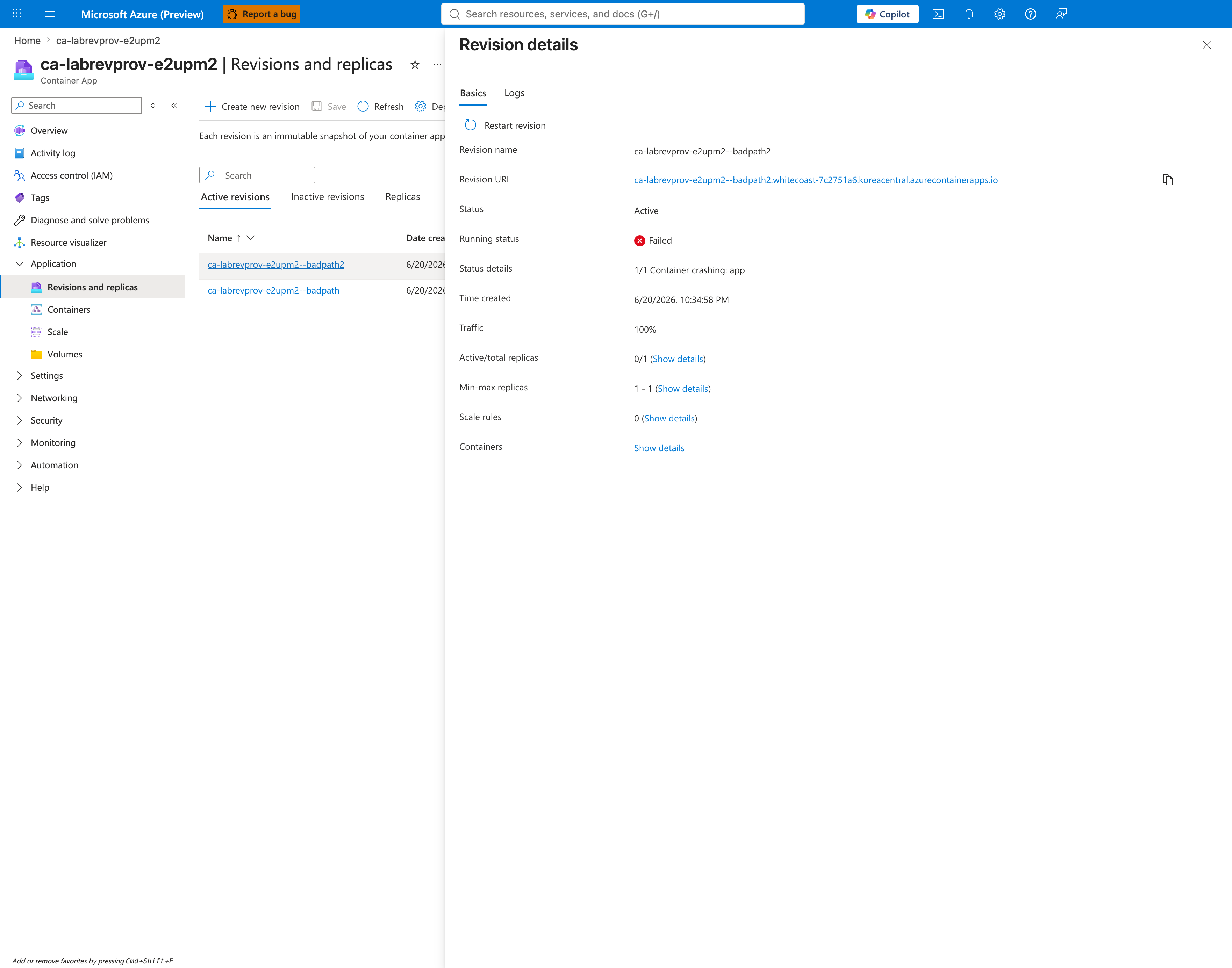Click the Refresh toolbar button
The image size is (1232, 968).
click(x=380, y=107)
